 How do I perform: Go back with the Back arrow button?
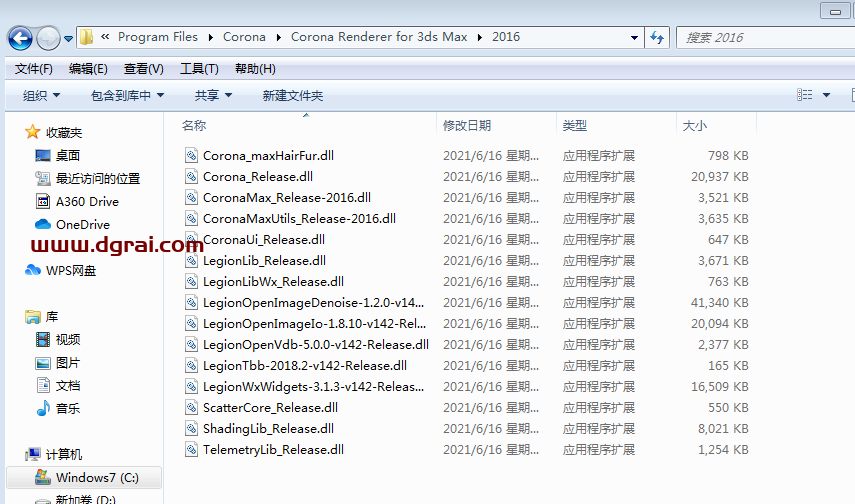[20, 38]
